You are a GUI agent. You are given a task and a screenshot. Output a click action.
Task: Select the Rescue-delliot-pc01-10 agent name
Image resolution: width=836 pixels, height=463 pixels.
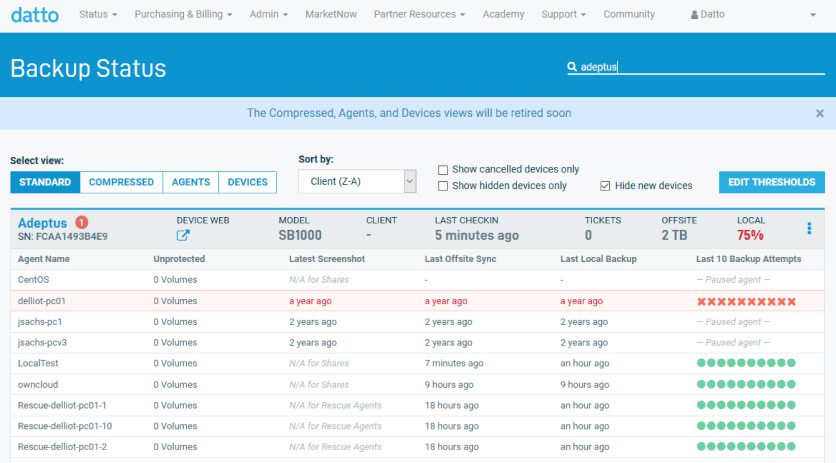click(65, 426)
